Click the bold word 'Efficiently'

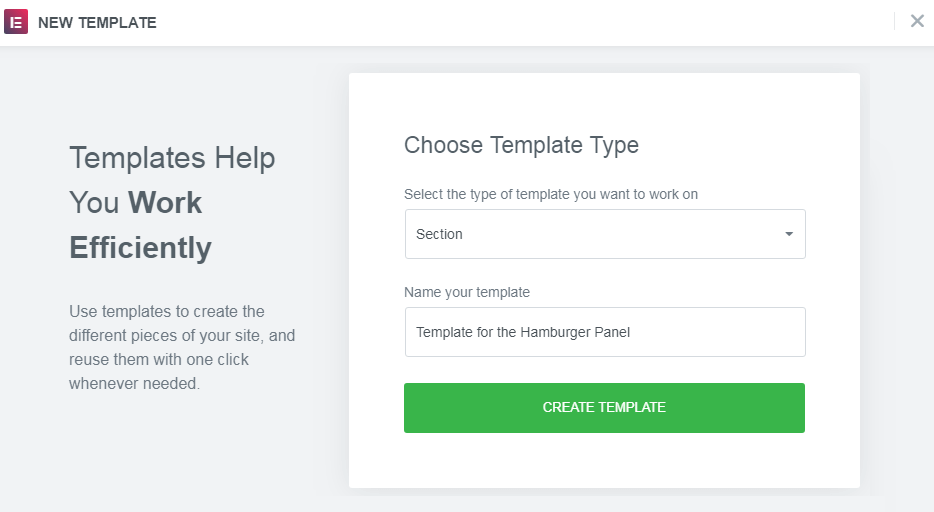[x=140, y=248]
